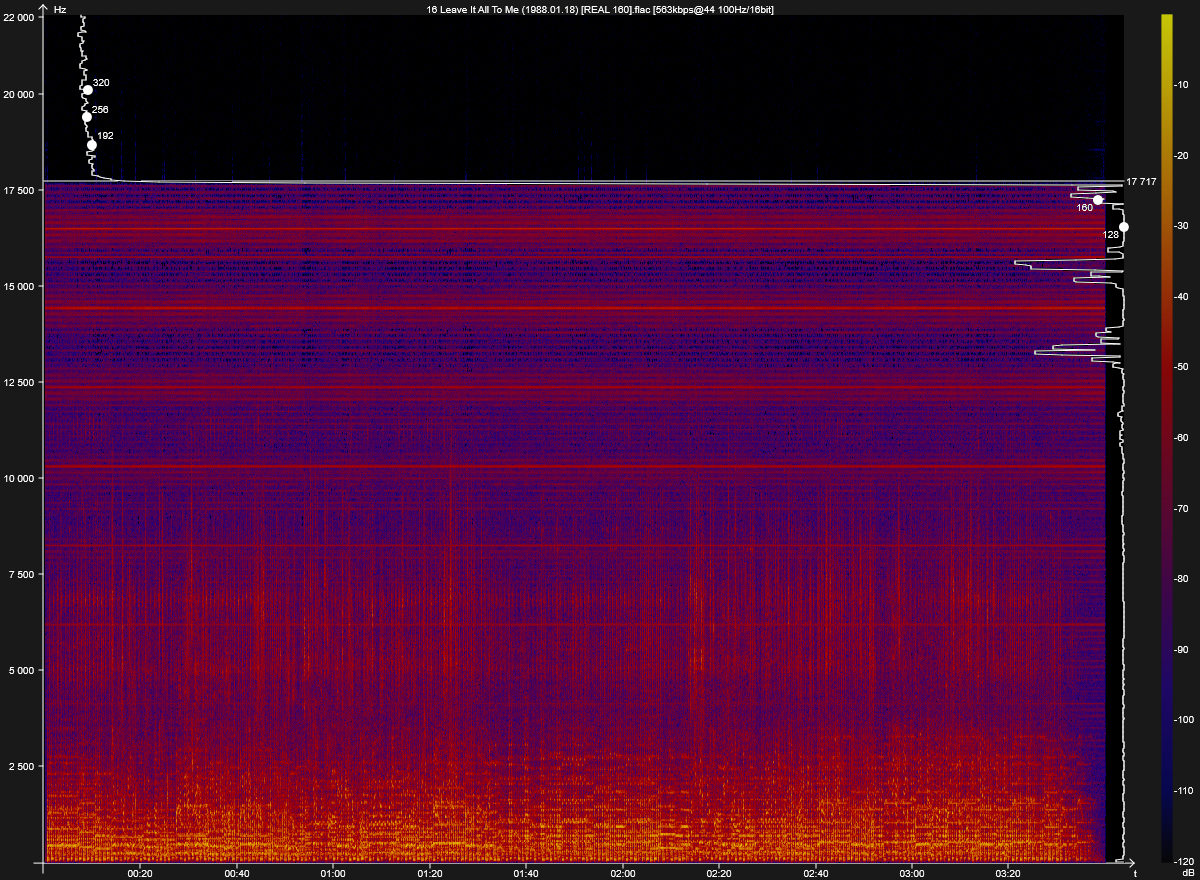Click the 128 kbps marker dot
The width and height of the screenshot is (1200, 880).
point(1124,227)
